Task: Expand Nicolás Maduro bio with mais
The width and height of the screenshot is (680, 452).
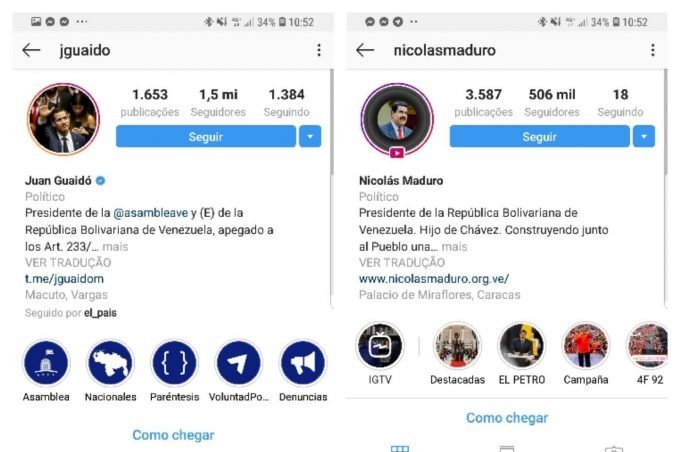Action: tap(454, 247)
